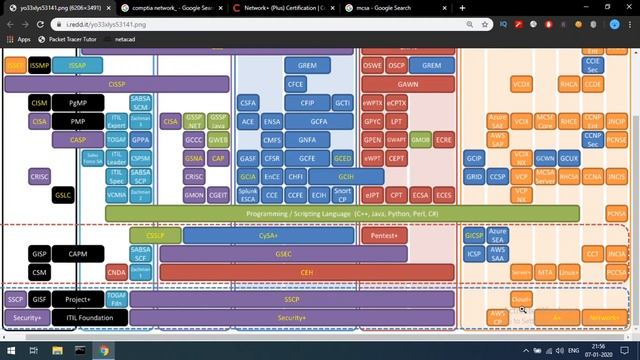Close the comptia network Google Search tab

220,8
